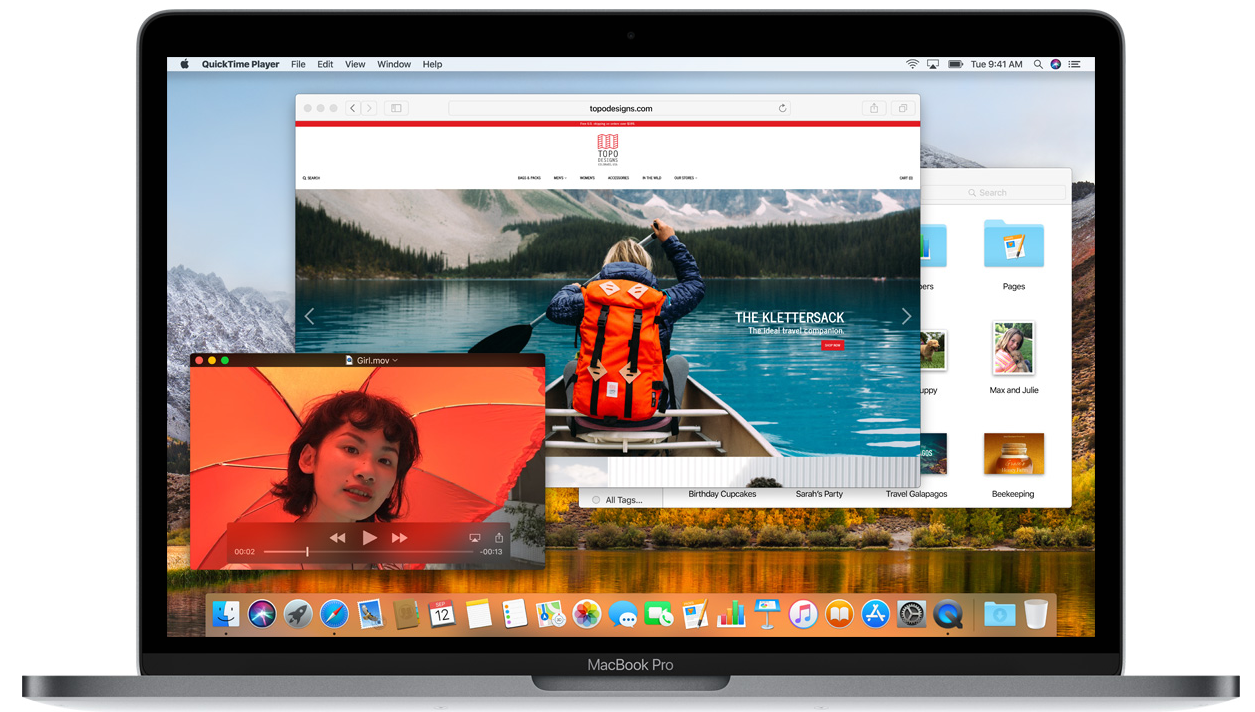
Task: Visit the Women's section
Action: 587,178
